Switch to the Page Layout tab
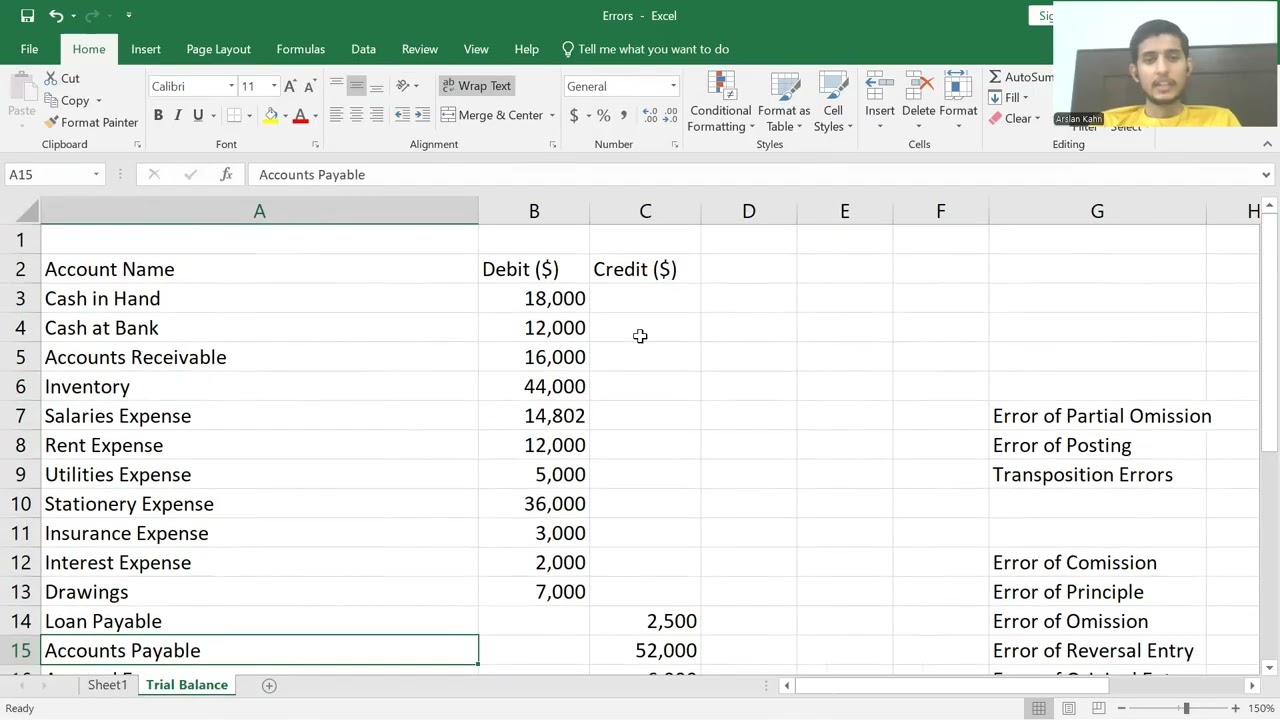 pyautogui.click(x=218, y=49)
